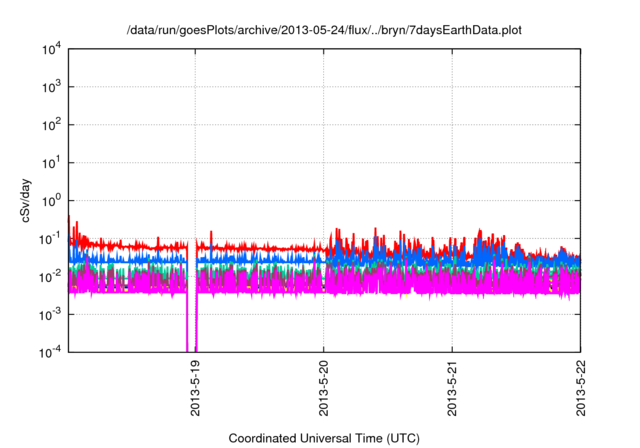The width and height of the screenshot is (640, 448).
Task: Click the 10^1 y-axis tick label
Action: coord(51,163)
